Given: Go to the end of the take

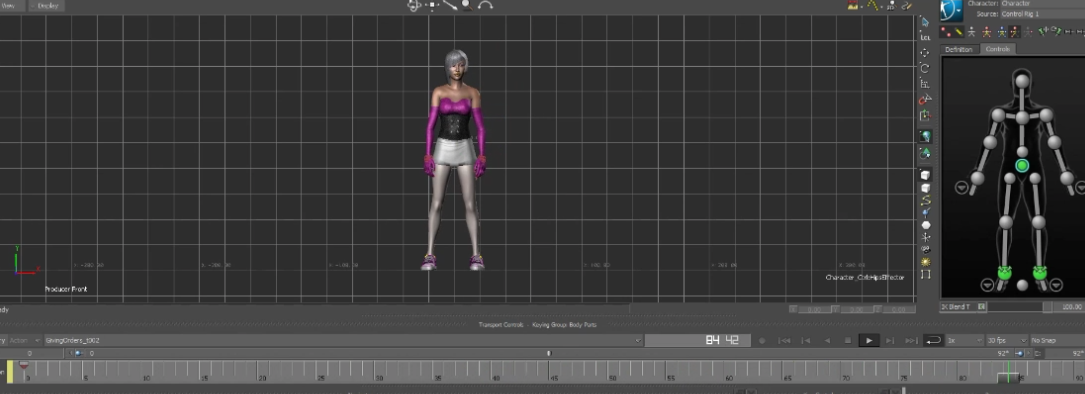Looking at the screenshot, I should [x=911, y=341].
